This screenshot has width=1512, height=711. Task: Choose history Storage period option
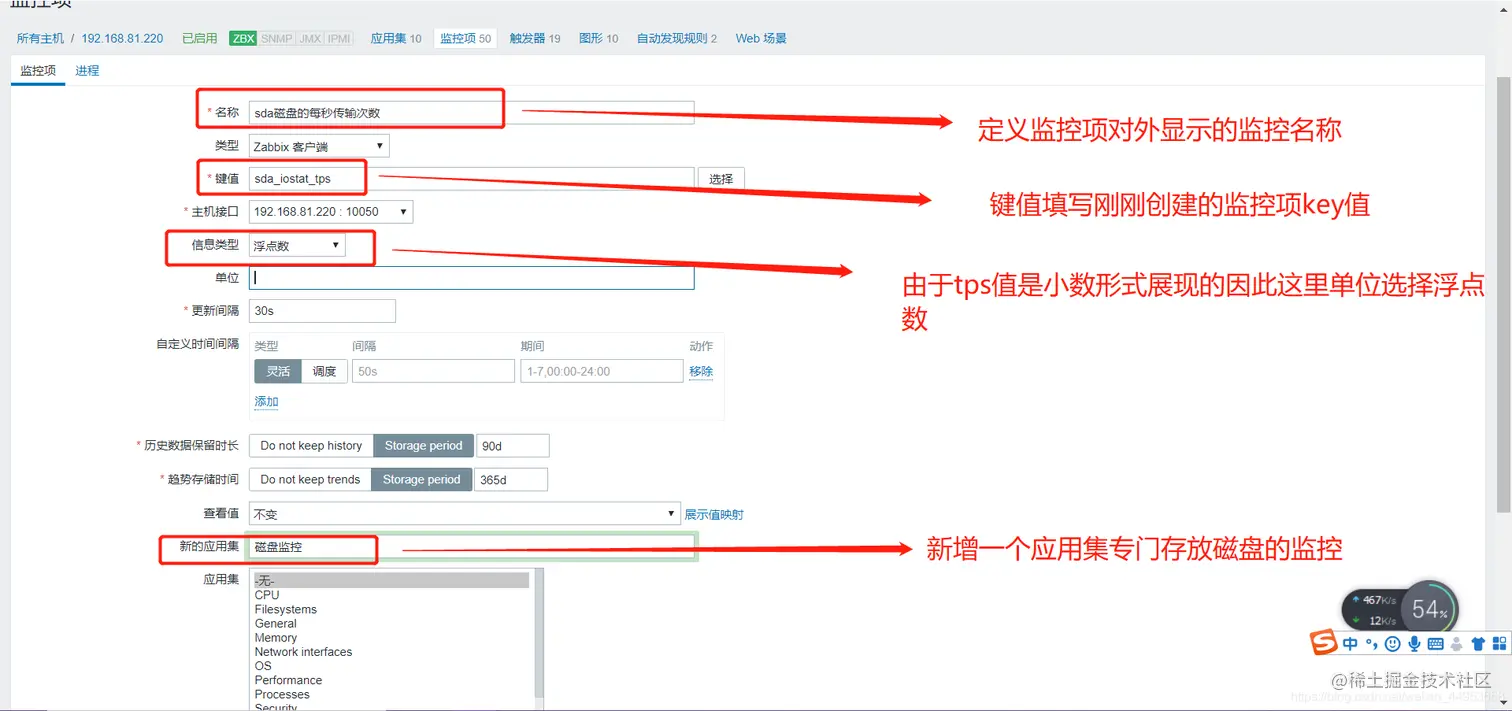point(424,446)
